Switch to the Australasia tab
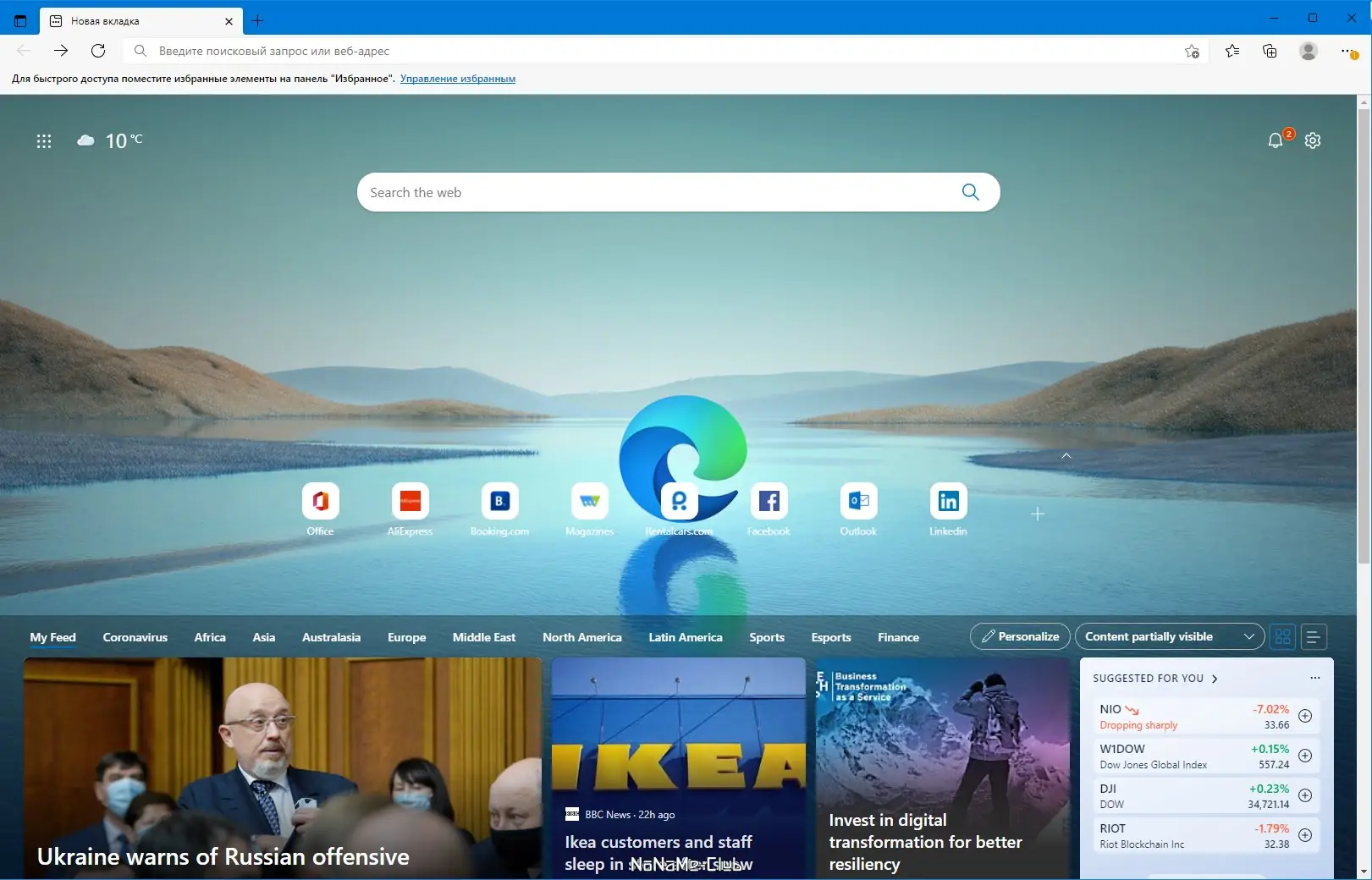The width and height of the screenshot is (1372, 880). point(332,637)
